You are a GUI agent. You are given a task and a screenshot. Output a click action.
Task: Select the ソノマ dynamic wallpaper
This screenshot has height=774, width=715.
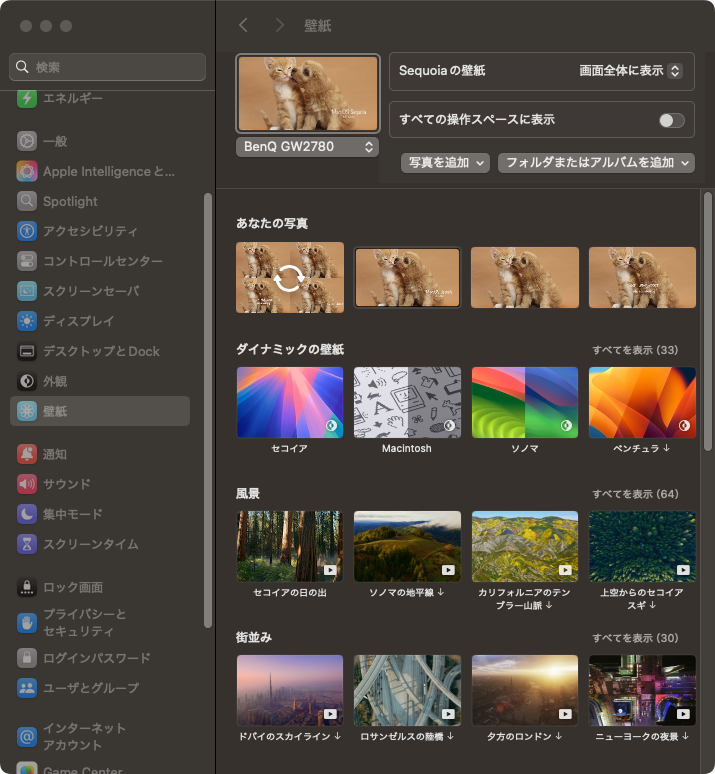click(x=525, y=402)
